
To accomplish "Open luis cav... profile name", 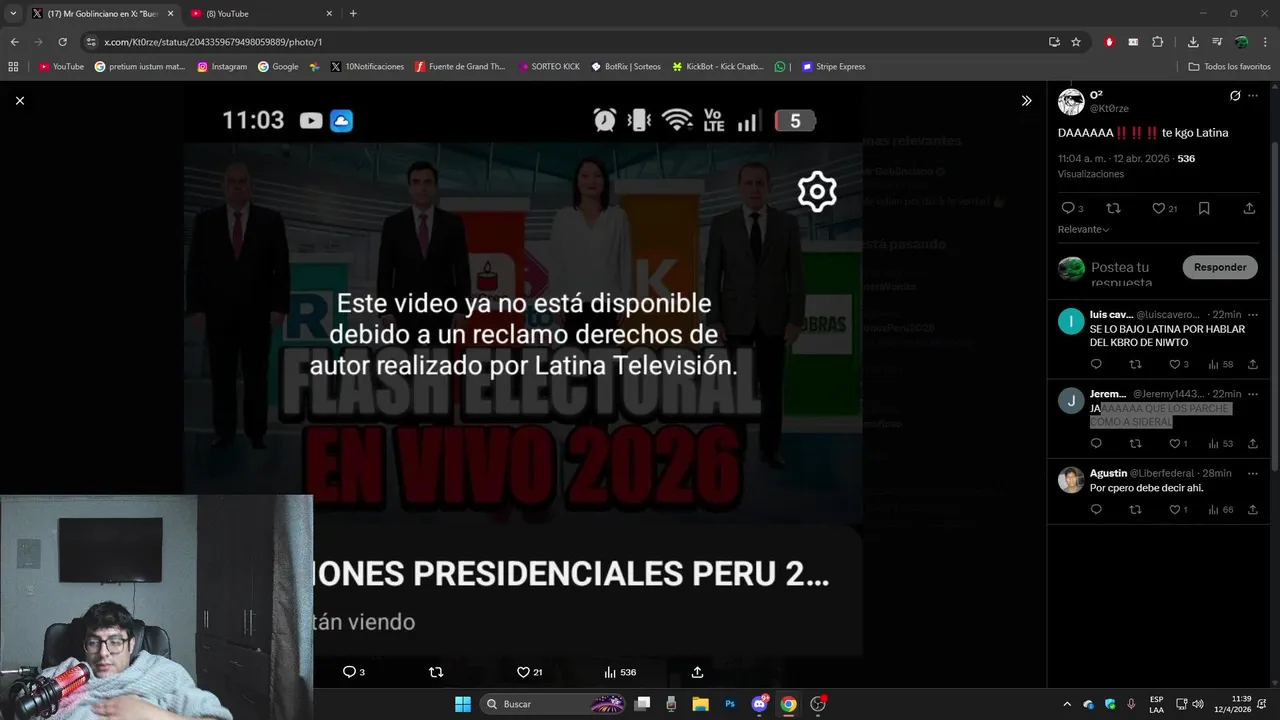I will (x=1111, y=314).
